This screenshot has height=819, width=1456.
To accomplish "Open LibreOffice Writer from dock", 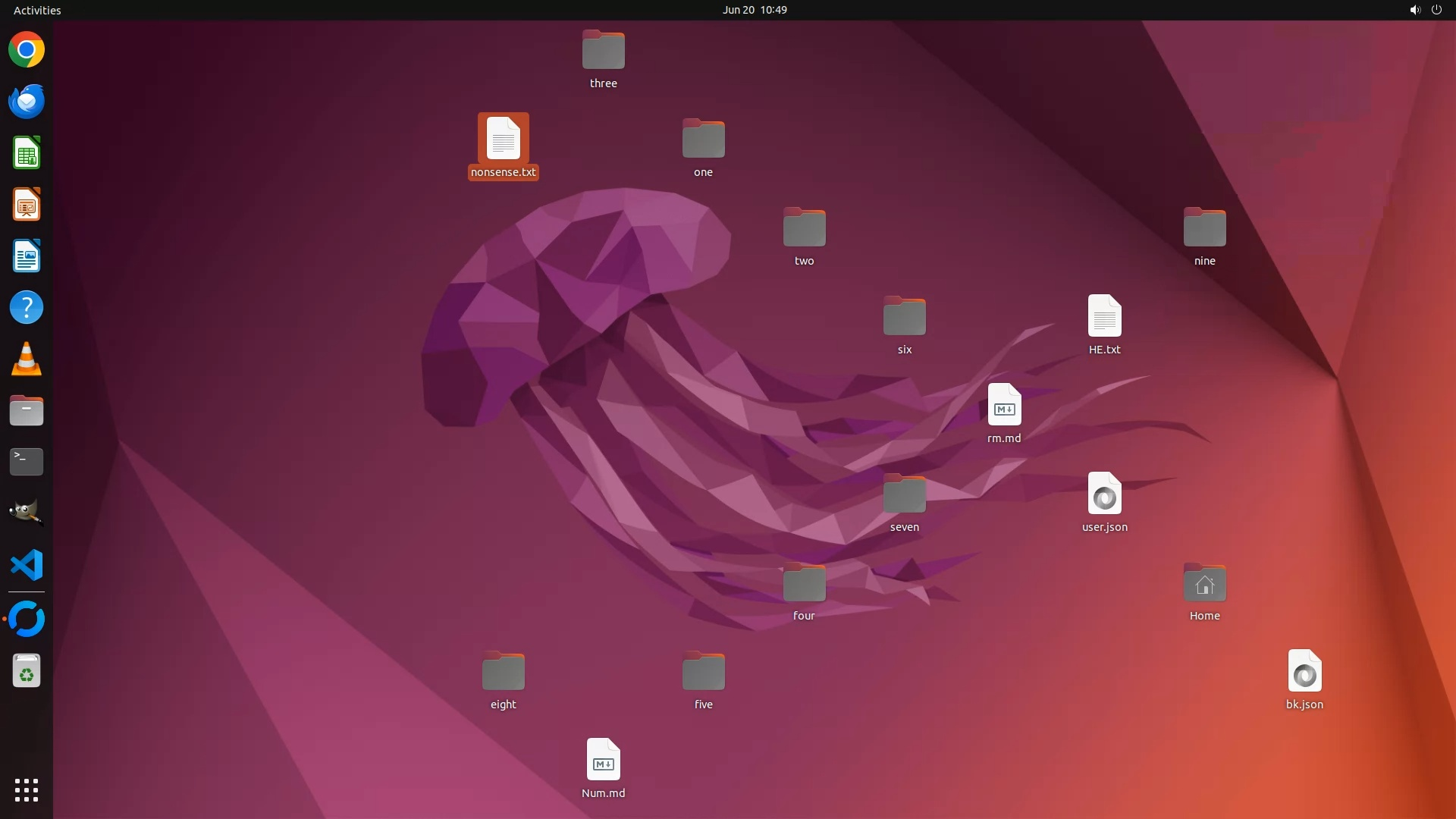I will (27, 256).
